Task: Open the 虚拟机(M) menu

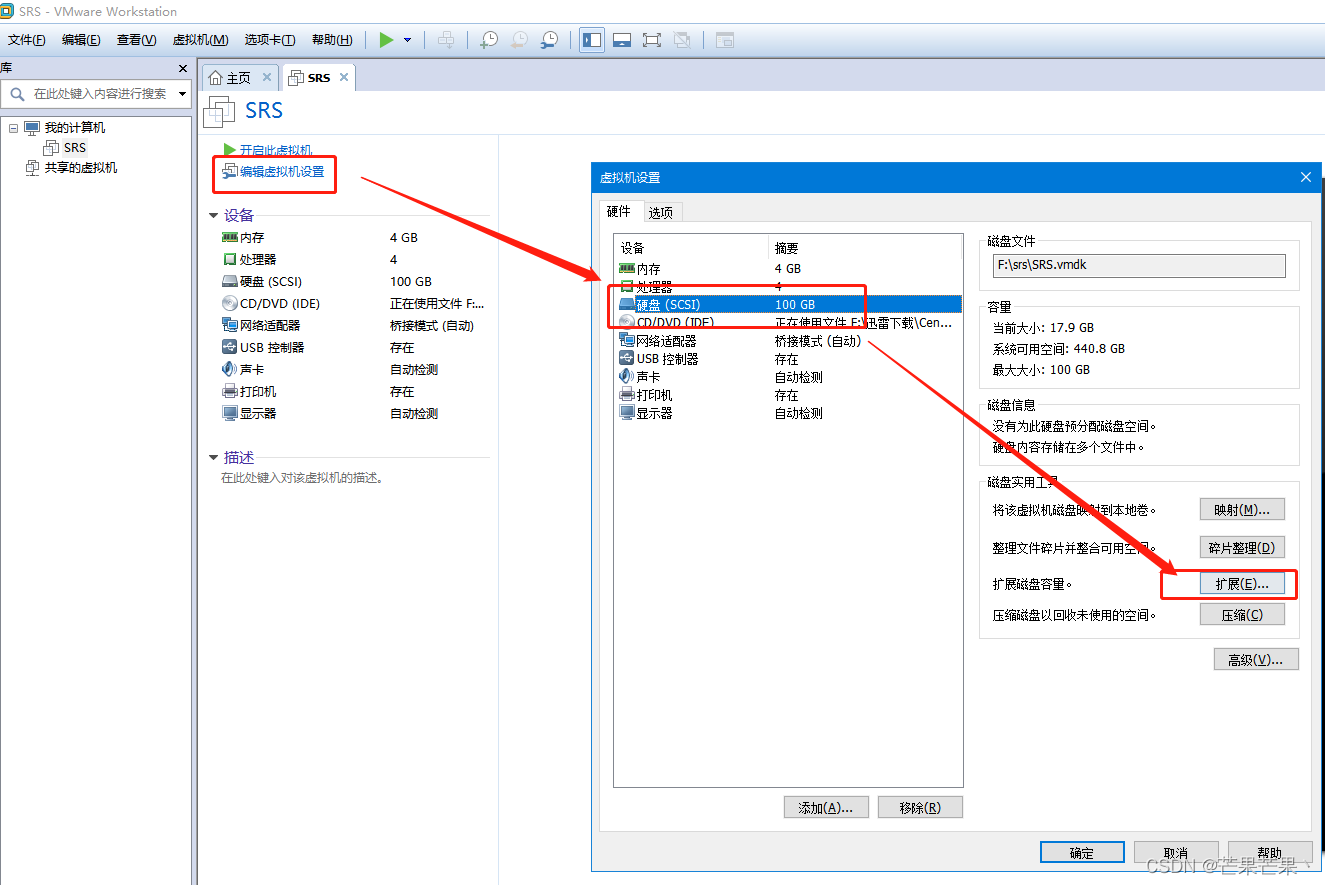Action: pyautogui.click(x=201, y=40)
